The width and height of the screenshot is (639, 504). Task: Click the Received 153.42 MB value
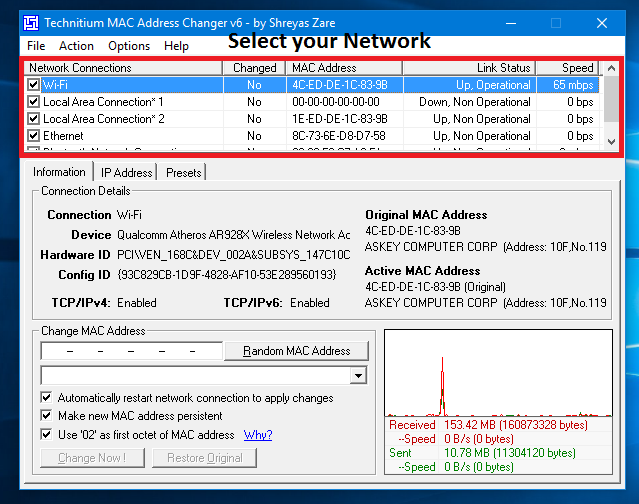[516, 425]
